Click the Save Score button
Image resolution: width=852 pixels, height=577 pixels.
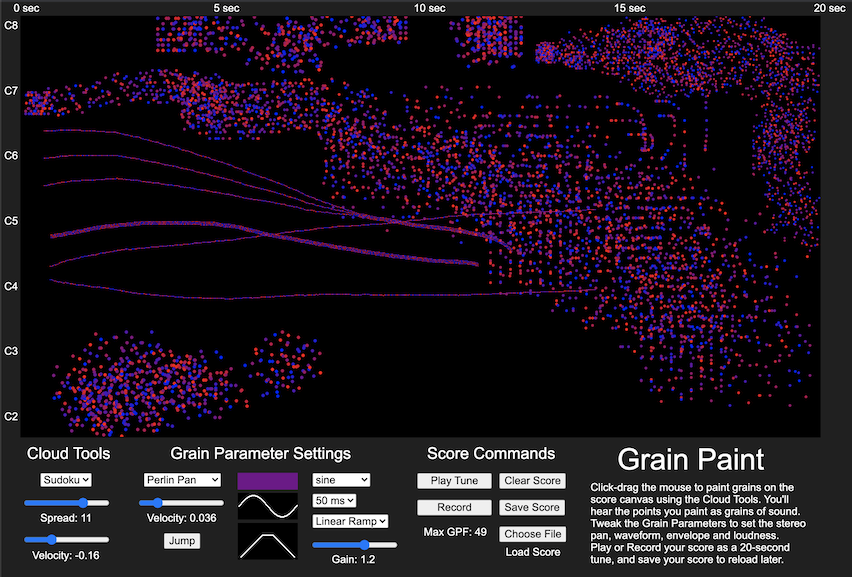tap(532, 507)
